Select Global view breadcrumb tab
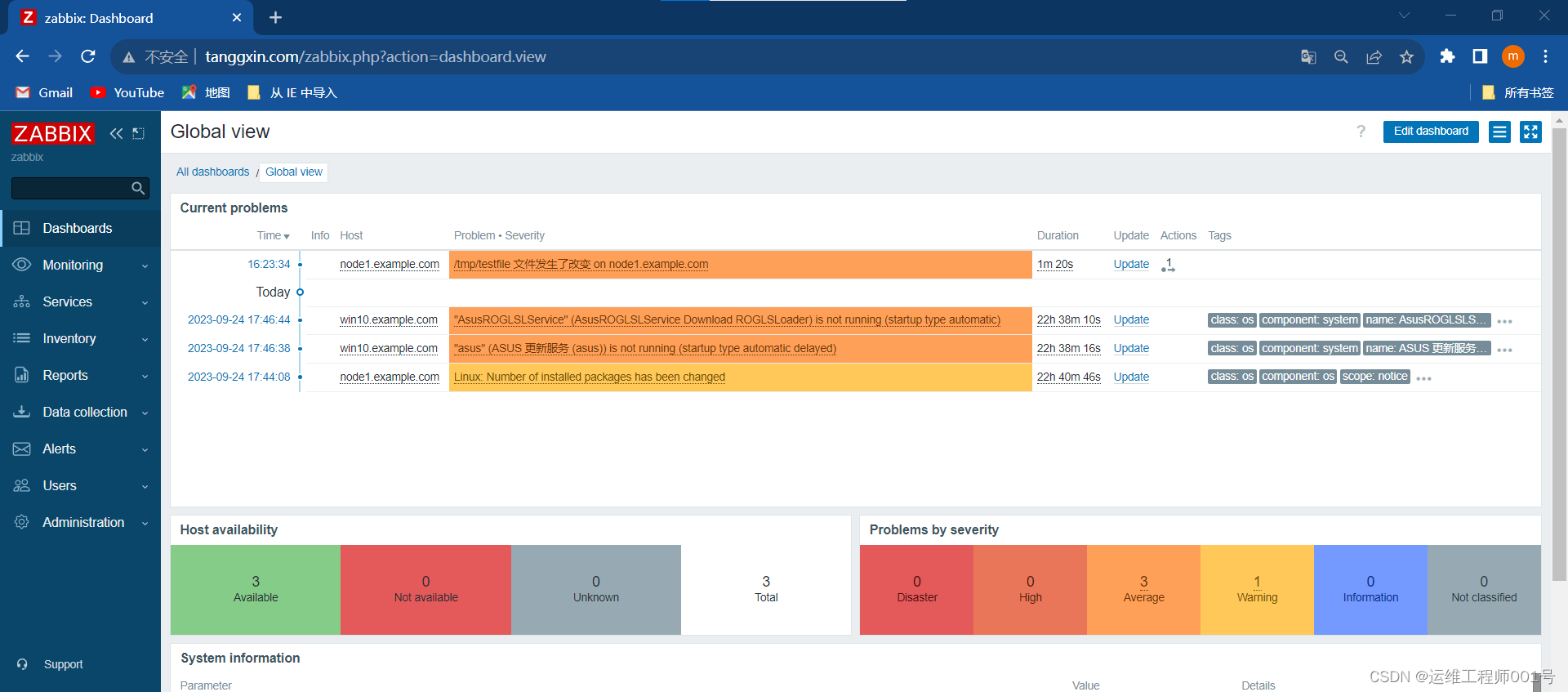Viewport: 1568px width, 692px height. (x=294, y=172)
